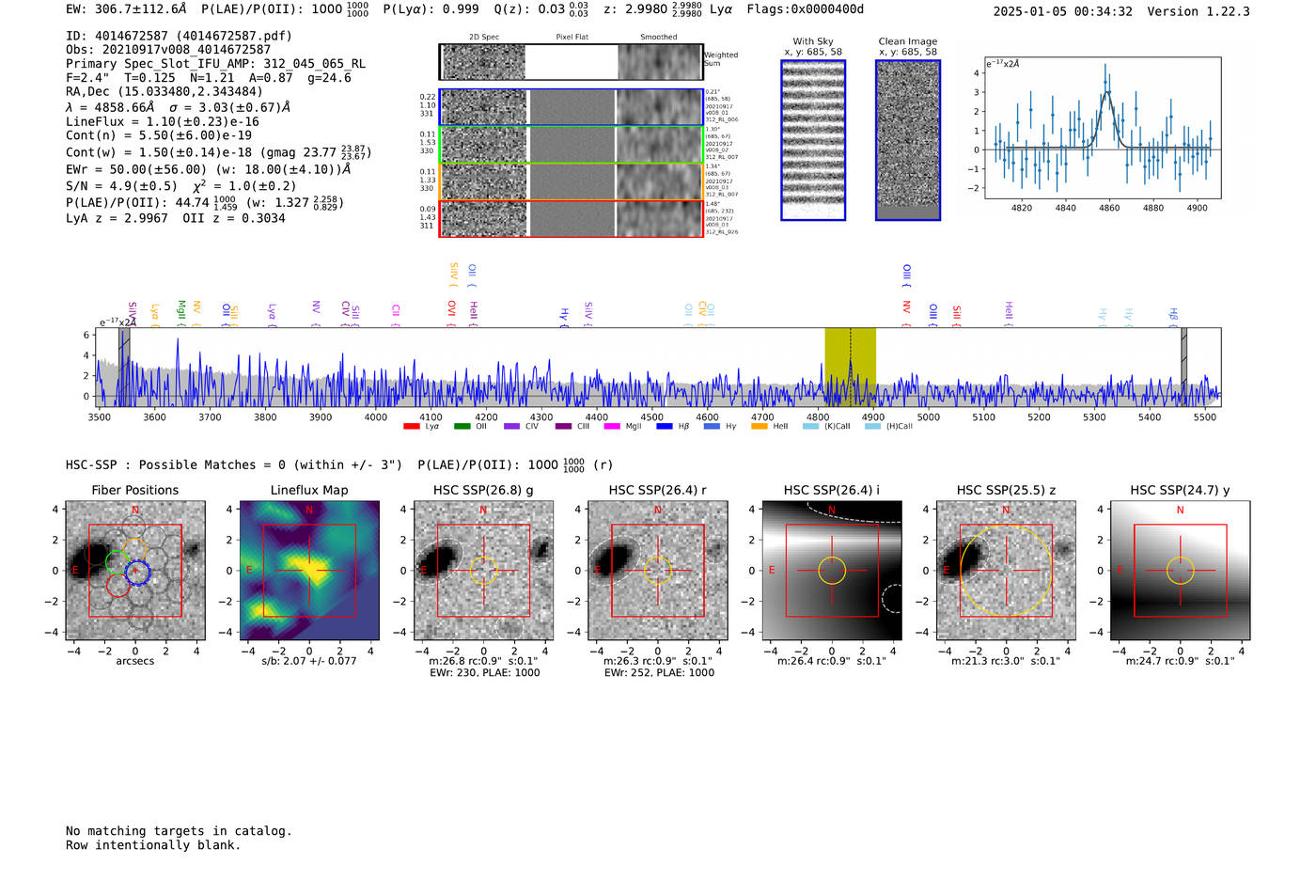Click the yellow highlighted emission line region
The height and width of the screenshot is (896, 1316).
(850, 367)
